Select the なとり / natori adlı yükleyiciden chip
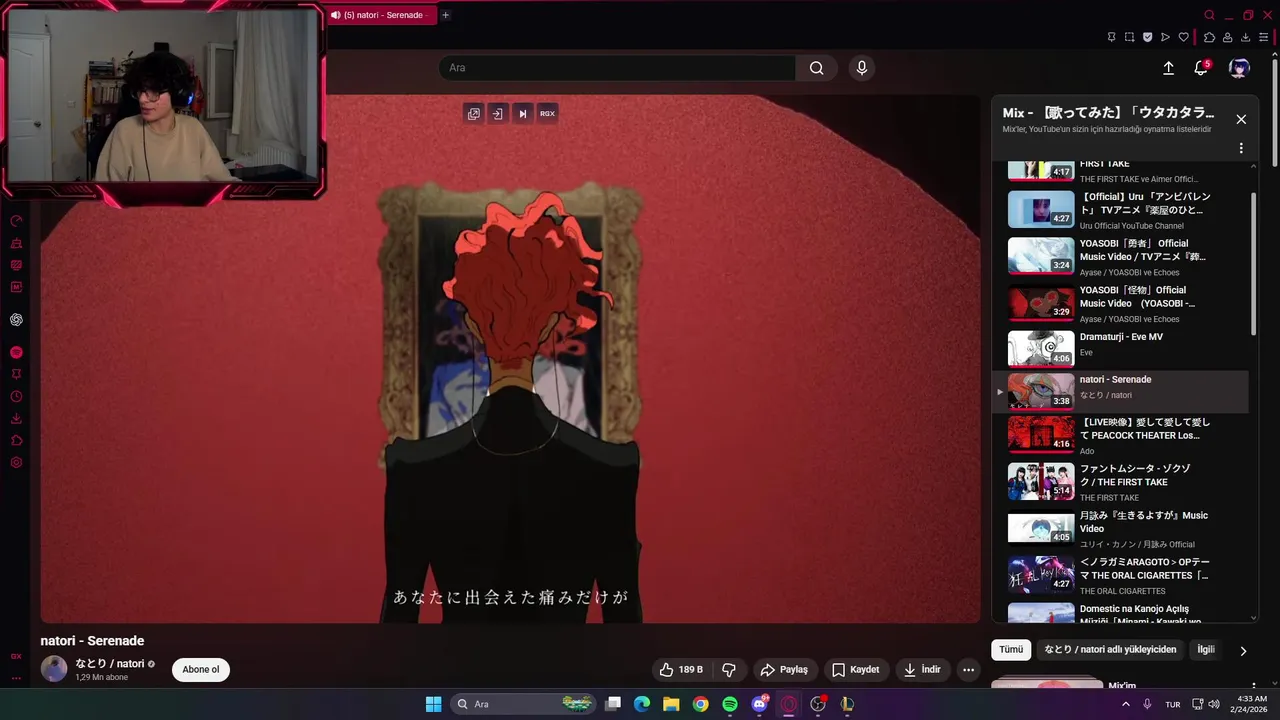This screenshot has width=1280, height=720. coord(1110,650)
